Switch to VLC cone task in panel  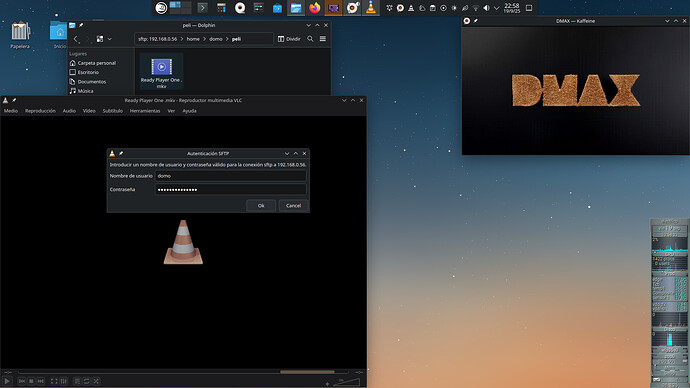pos(371,7)
